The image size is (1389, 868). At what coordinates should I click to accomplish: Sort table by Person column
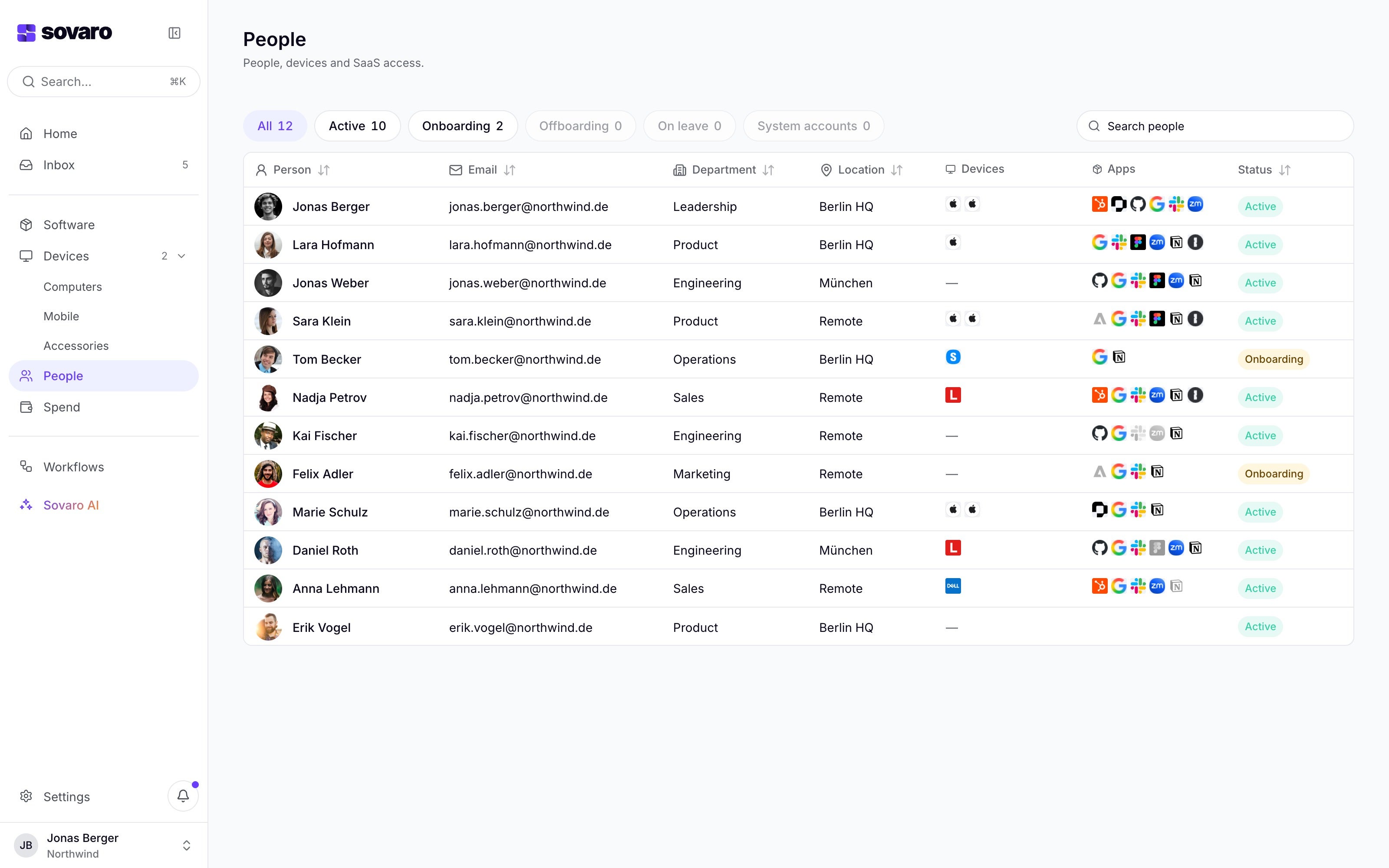(x=324, y=170)
